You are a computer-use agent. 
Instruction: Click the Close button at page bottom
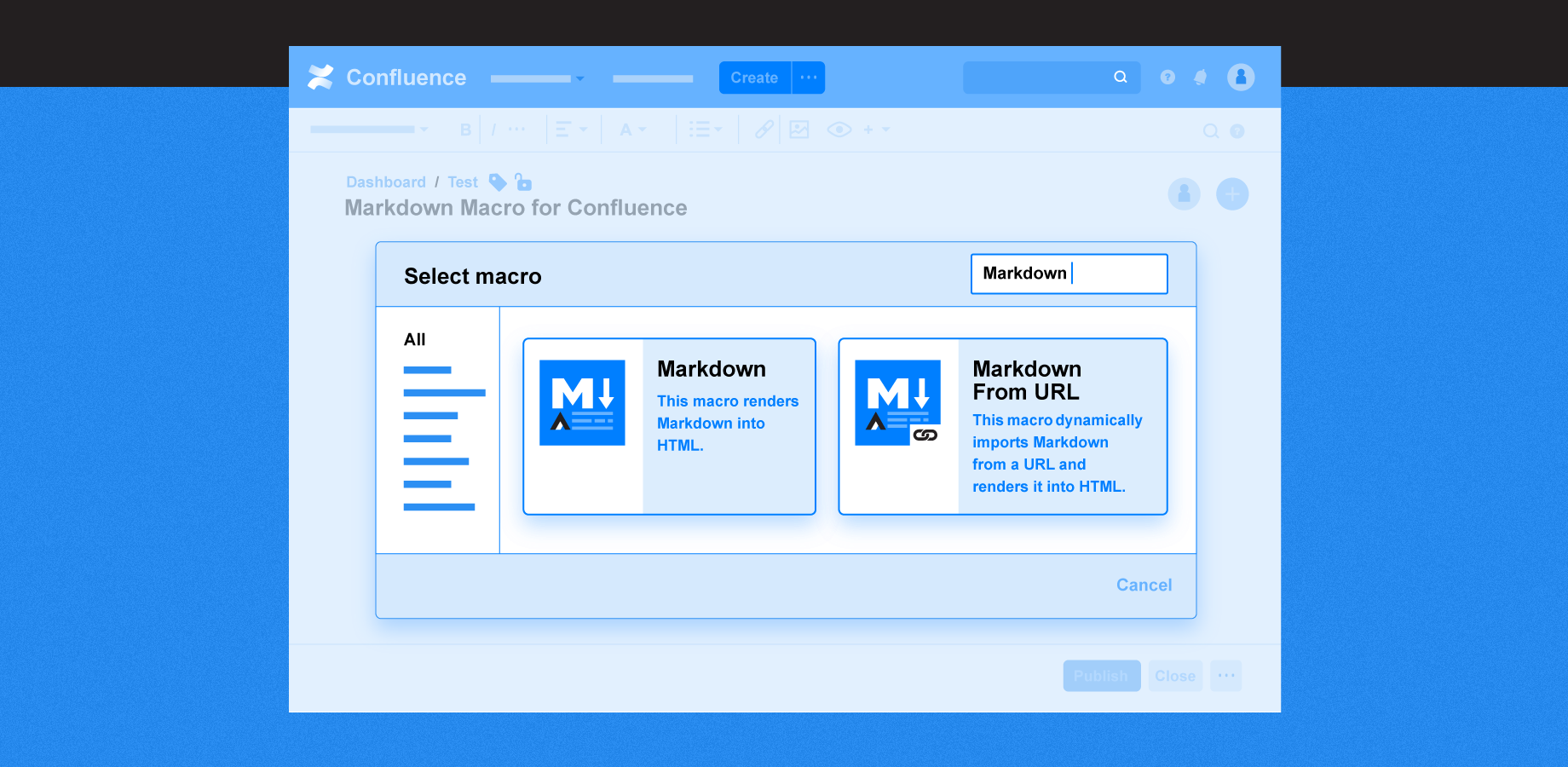(1175, 676)
